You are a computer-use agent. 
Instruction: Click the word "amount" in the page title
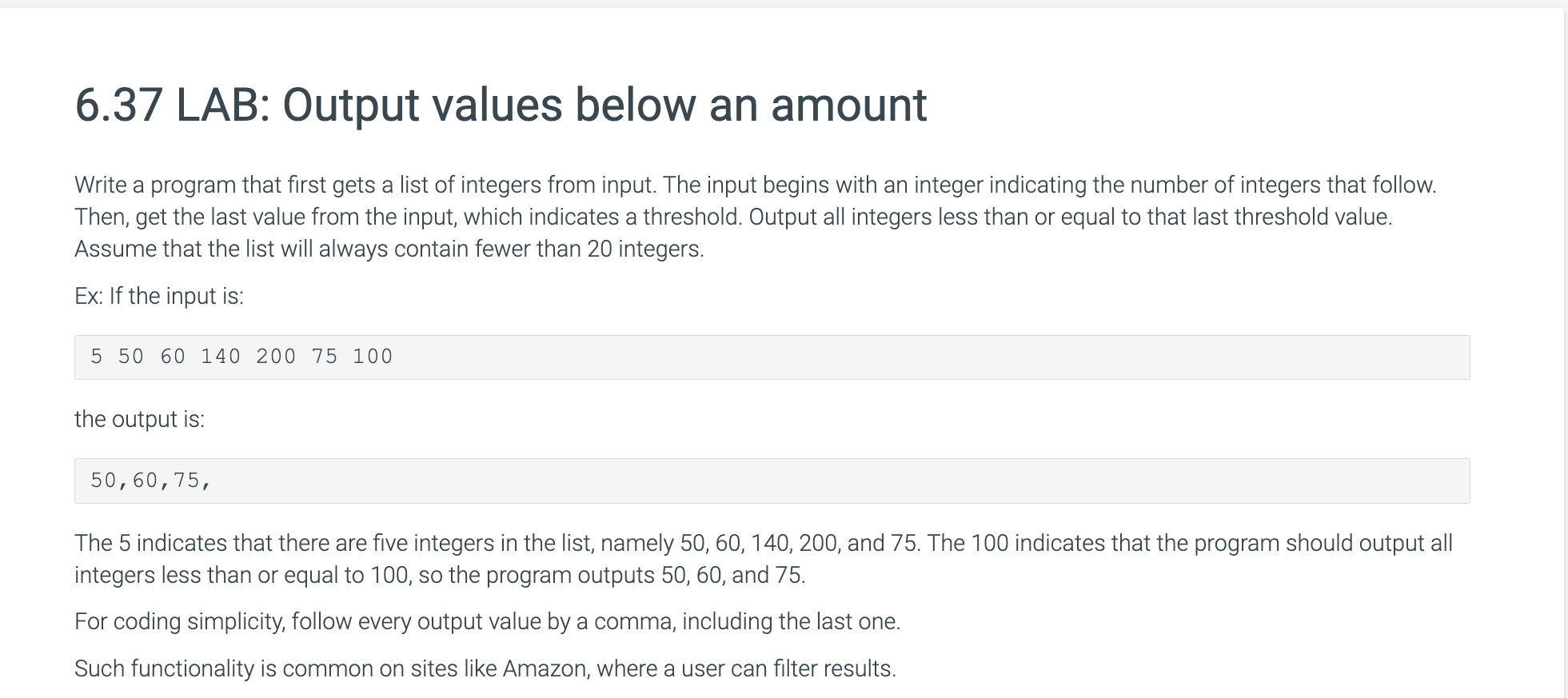[848, 105]
